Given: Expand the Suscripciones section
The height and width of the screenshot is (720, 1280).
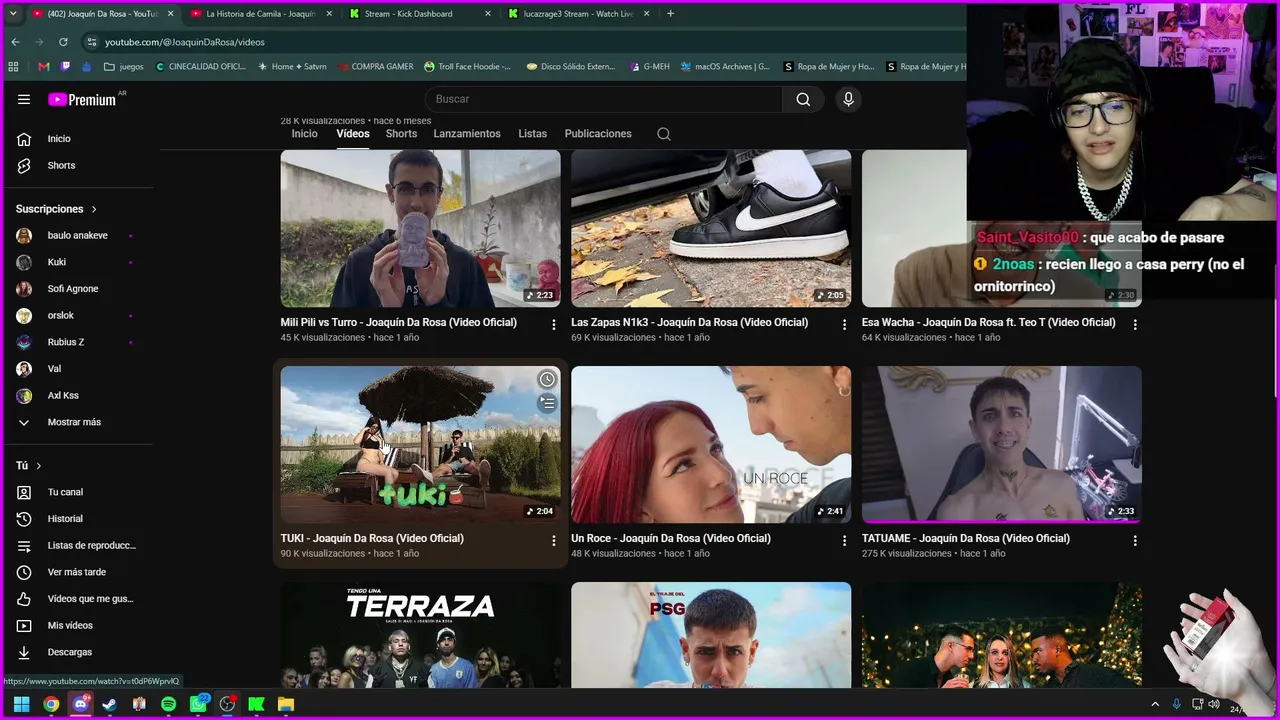Looking at the screenshot, I should point(57,209).
